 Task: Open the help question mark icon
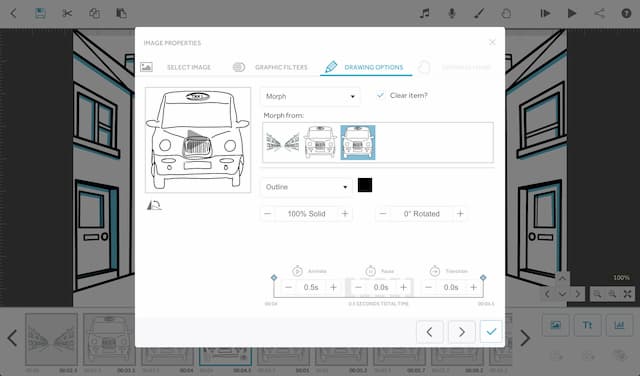pyautogui.click(x=626, y=13)
